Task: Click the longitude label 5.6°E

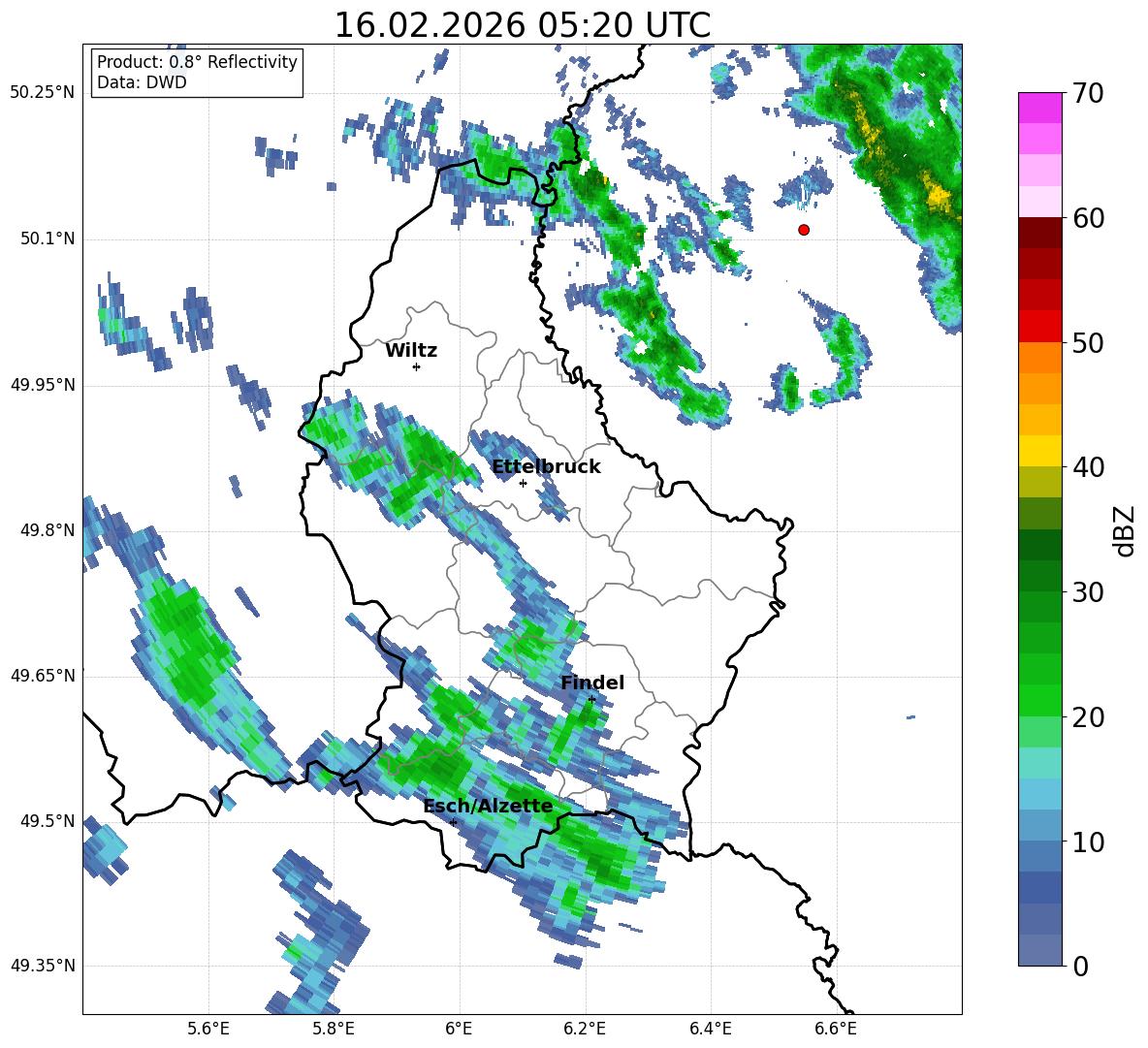Action: (x=208, y=1029)
